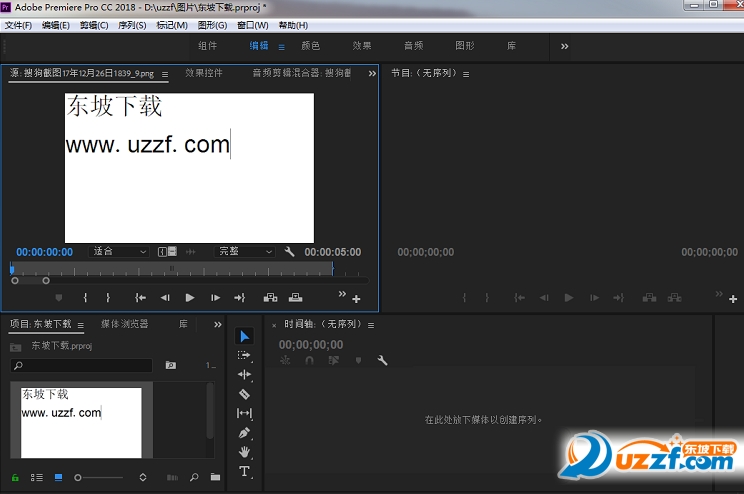This screenshot has width=744, height=494.
Task: Switch project panel to list view
Action: pos(37,477)
